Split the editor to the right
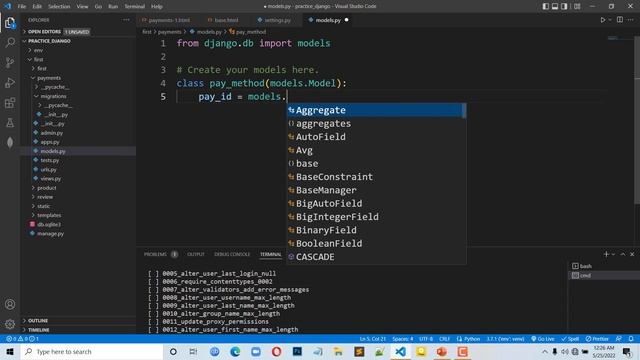640x360 pixels. coord(620,20)
